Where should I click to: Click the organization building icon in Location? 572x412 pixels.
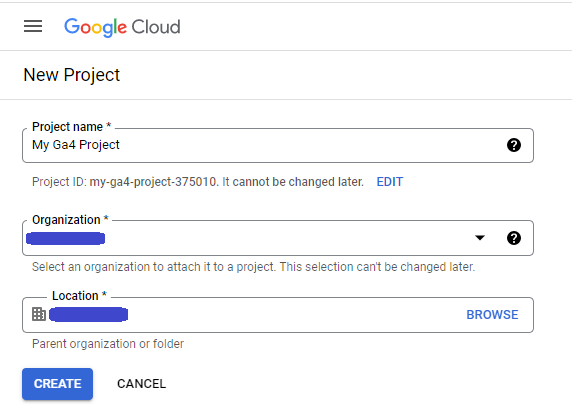click(39, 314)
